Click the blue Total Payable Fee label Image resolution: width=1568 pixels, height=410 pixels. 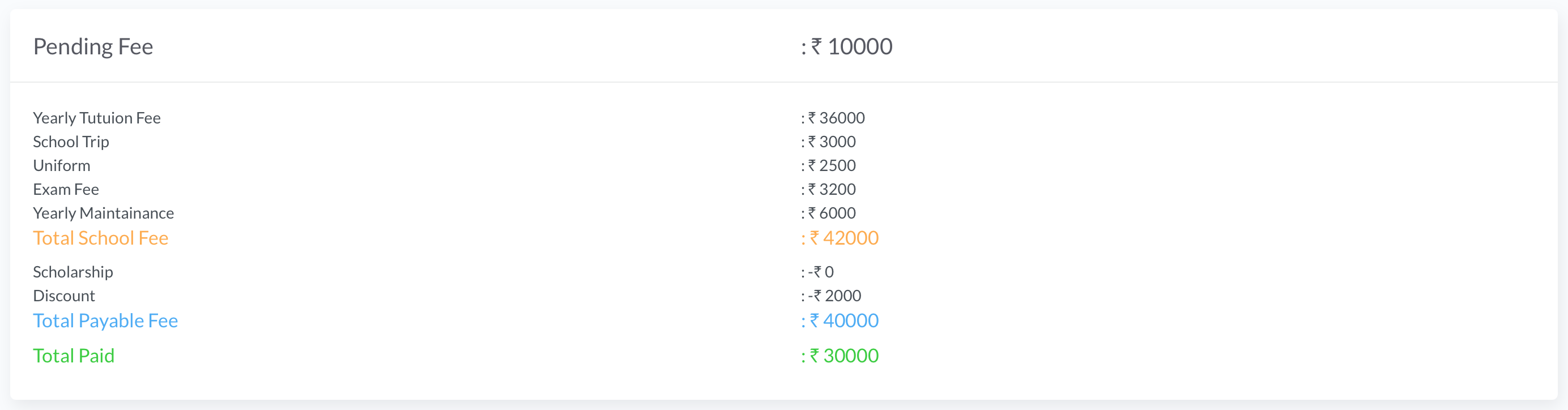105,321
